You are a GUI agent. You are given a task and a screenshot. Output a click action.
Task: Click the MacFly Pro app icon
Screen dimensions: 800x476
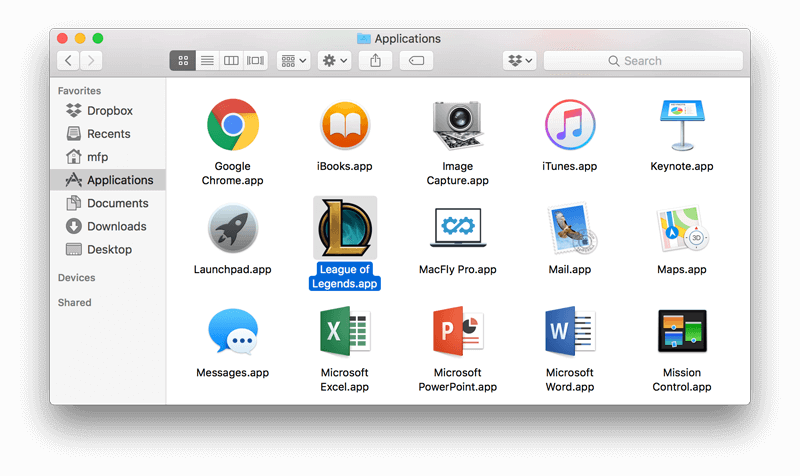click(457, 229)
